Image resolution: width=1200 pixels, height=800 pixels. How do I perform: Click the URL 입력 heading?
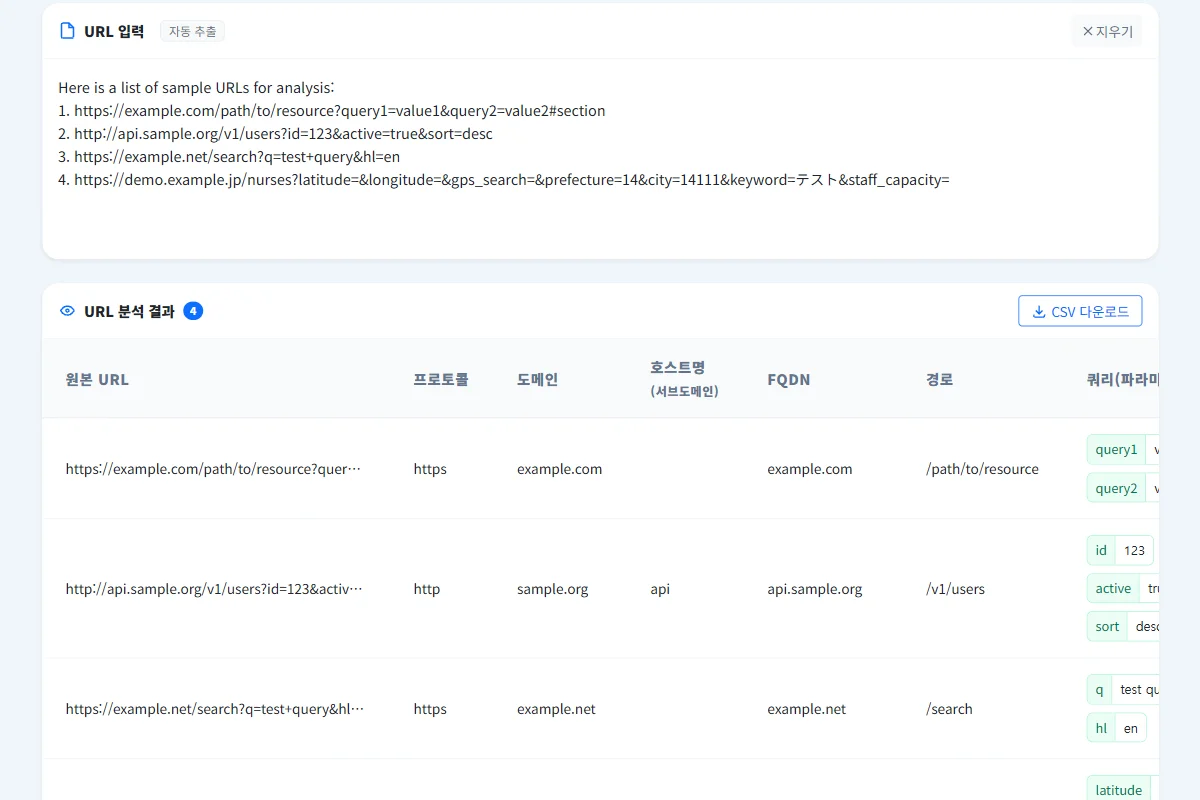(114, 31)
